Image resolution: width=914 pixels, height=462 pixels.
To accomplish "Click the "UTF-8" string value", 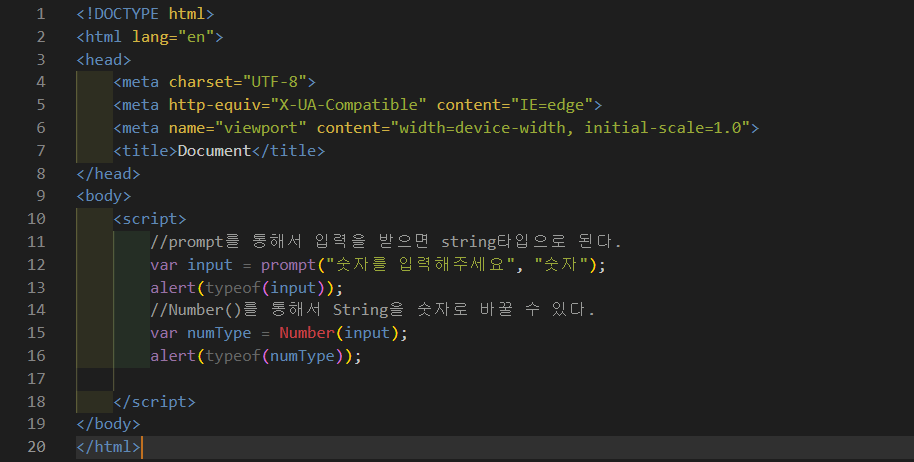I will (275, 82).
